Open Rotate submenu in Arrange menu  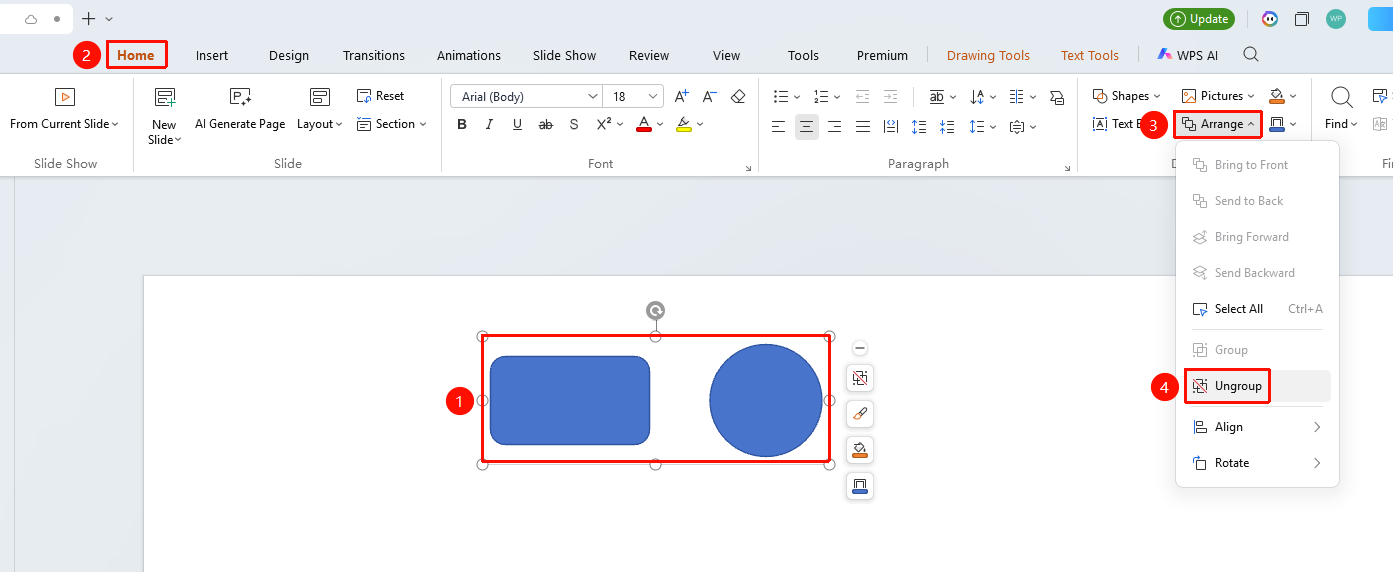pyautogui.click(x=1258, y=463)
